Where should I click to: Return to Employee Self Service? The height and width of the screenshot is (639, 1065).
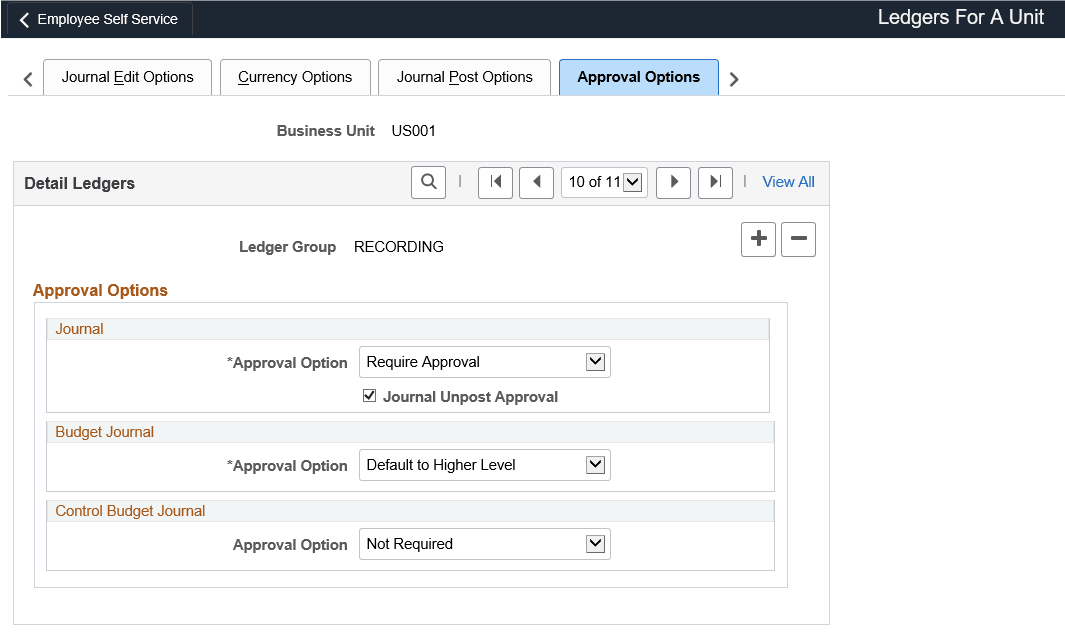pyautogui.click(x=106, y=18)
